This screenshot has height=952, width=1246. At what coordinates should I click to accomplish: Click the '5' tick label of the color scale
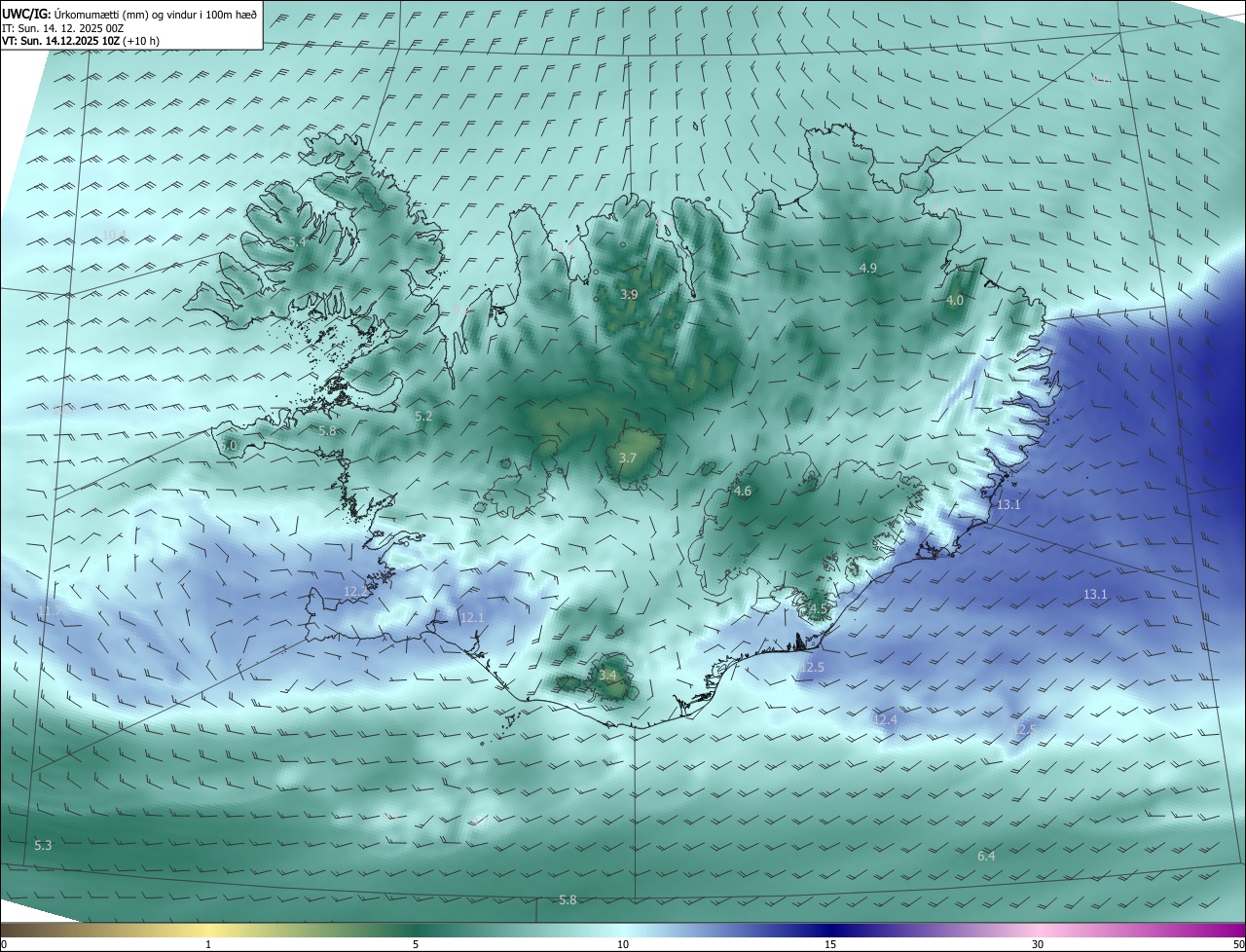(x=416, y=944)
